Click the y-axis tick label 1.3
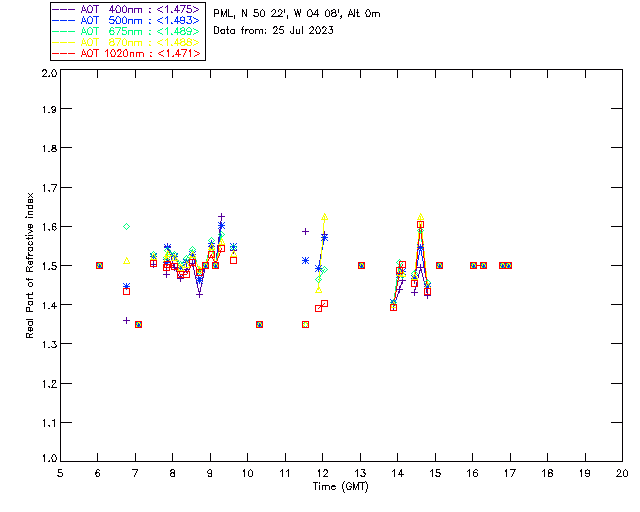Screen dimensions: 640x512 coord(49,344)
